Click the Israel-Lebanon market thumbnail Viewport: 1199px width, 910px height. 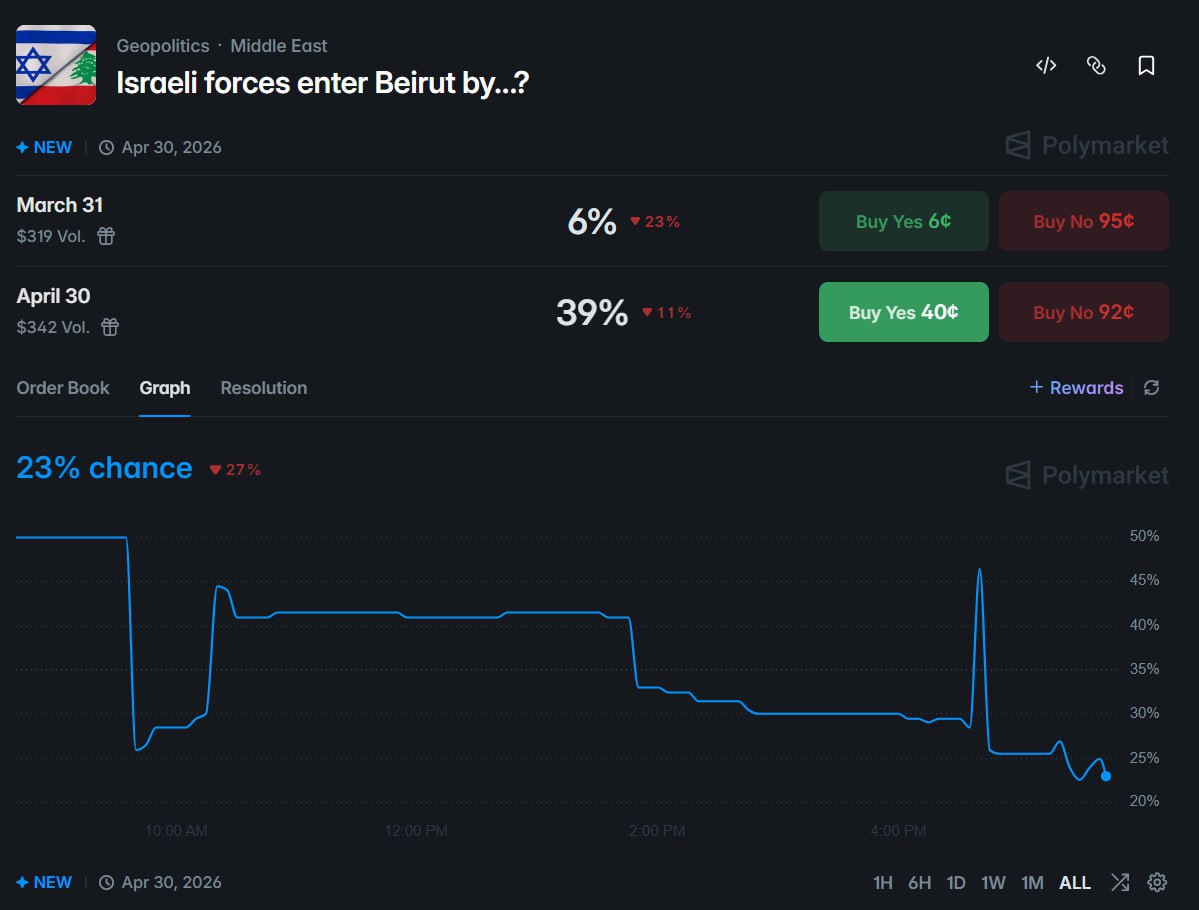56,65
